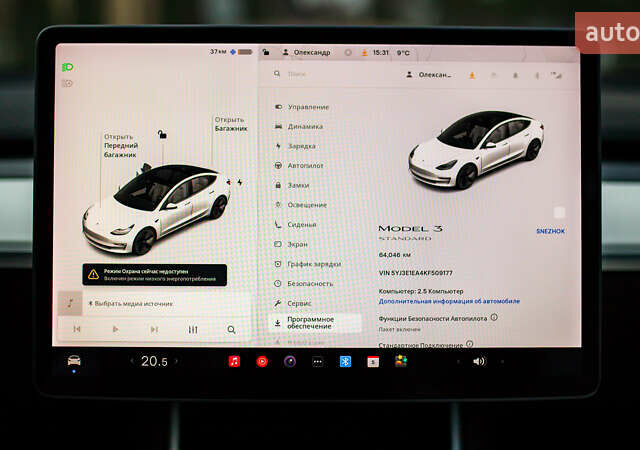Tap info icon beside Функции Безопасности Автопилота
The height and width of the screenshot is (450, 640).
pos(494,317)
